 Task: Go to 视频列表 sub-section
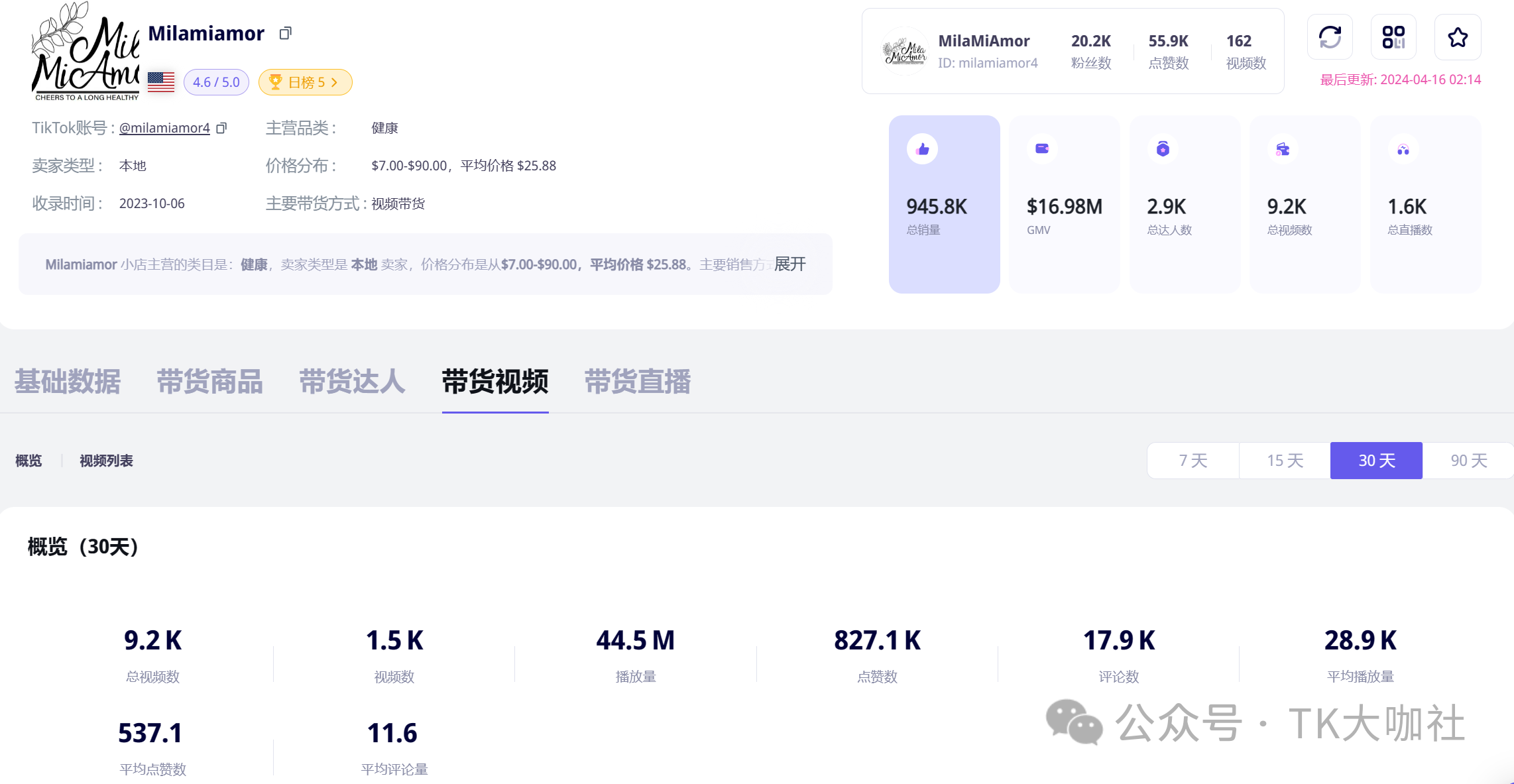coord(106,461)
